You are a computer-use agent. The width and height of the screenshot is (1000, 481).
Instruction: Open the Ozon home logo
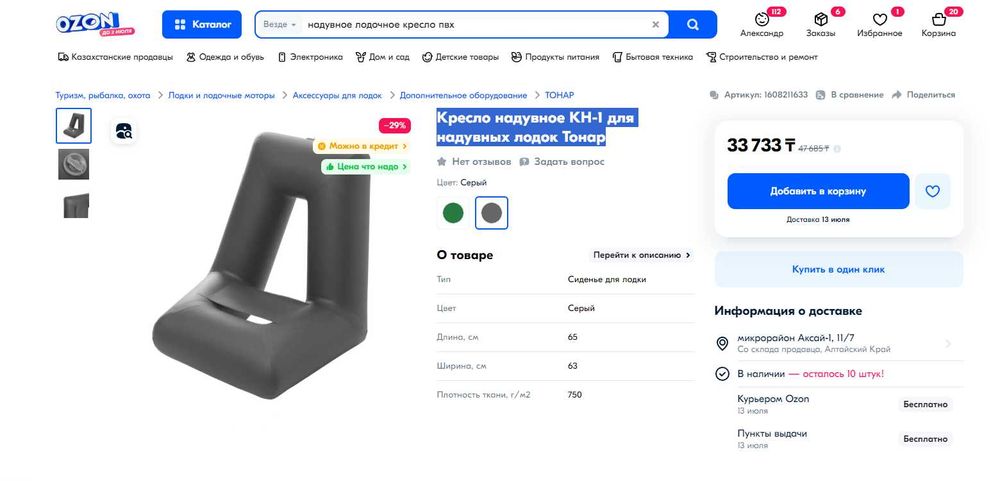[x=95, y=24]
